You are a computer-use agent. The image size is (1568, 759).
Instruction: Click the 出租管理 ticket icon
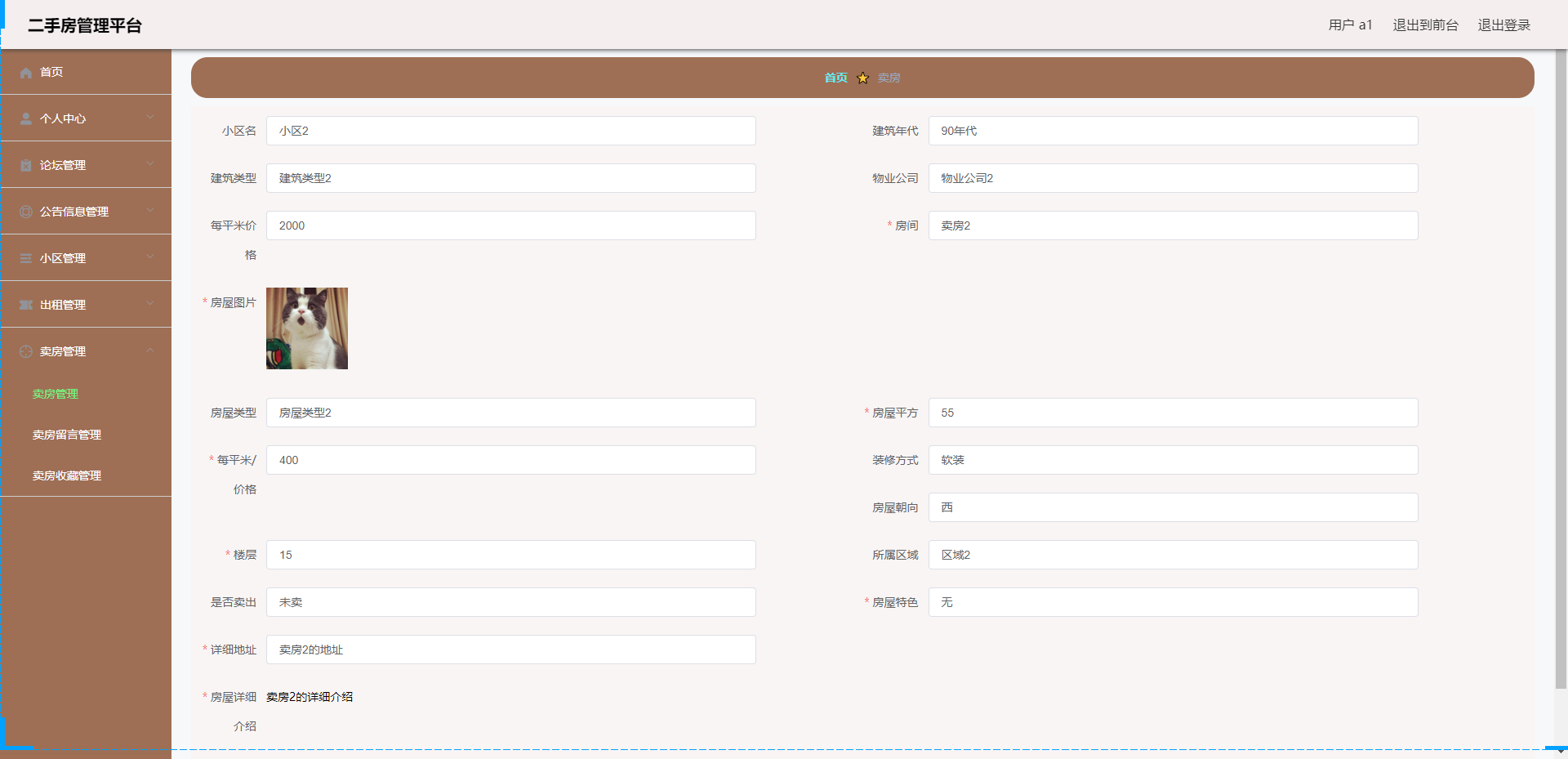tap(26, 305)
